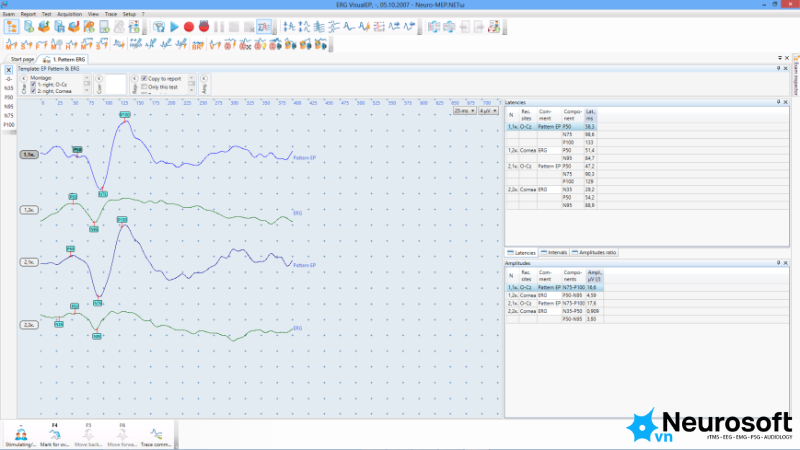Collapse the Avg section arrow

click(x=204, y=79)
